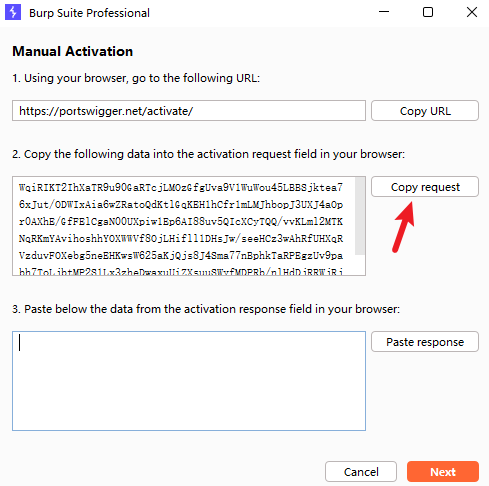Viewport: 489px width, 486px height.
Task: Focus the portswigger.net activate URL field
Action: coord(189,111)
